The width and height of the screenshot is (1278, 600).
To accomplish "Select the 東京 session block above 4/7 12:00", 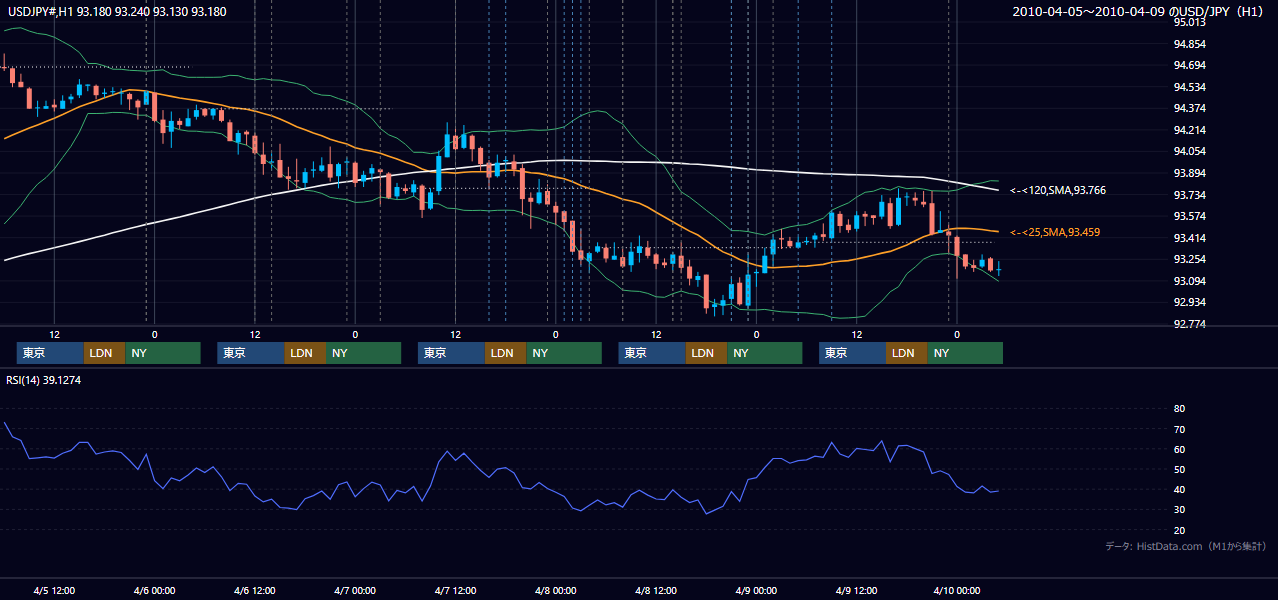I will (x=451, y=353).
